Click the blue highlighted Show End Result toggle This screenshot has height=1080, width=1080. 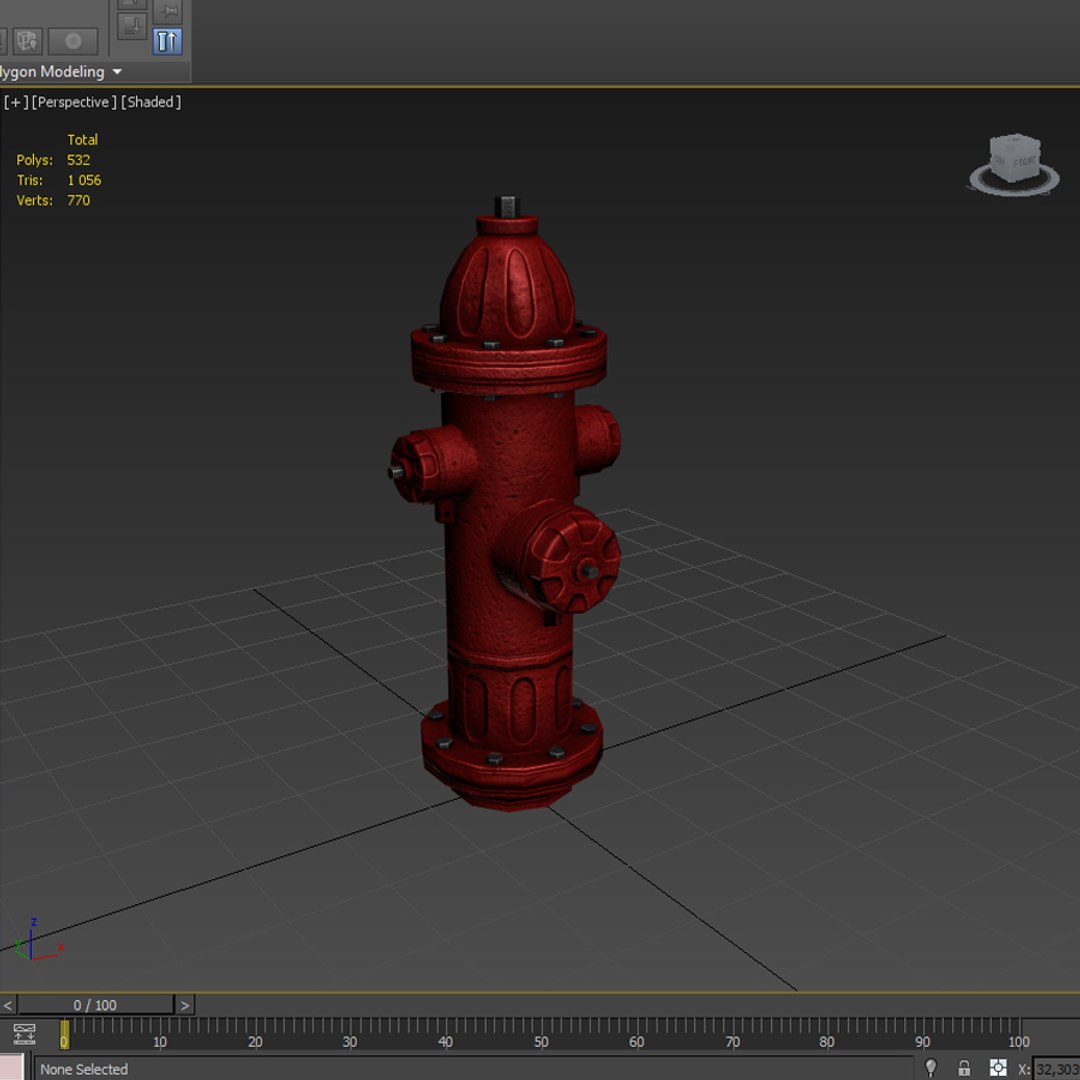(167, 41)
